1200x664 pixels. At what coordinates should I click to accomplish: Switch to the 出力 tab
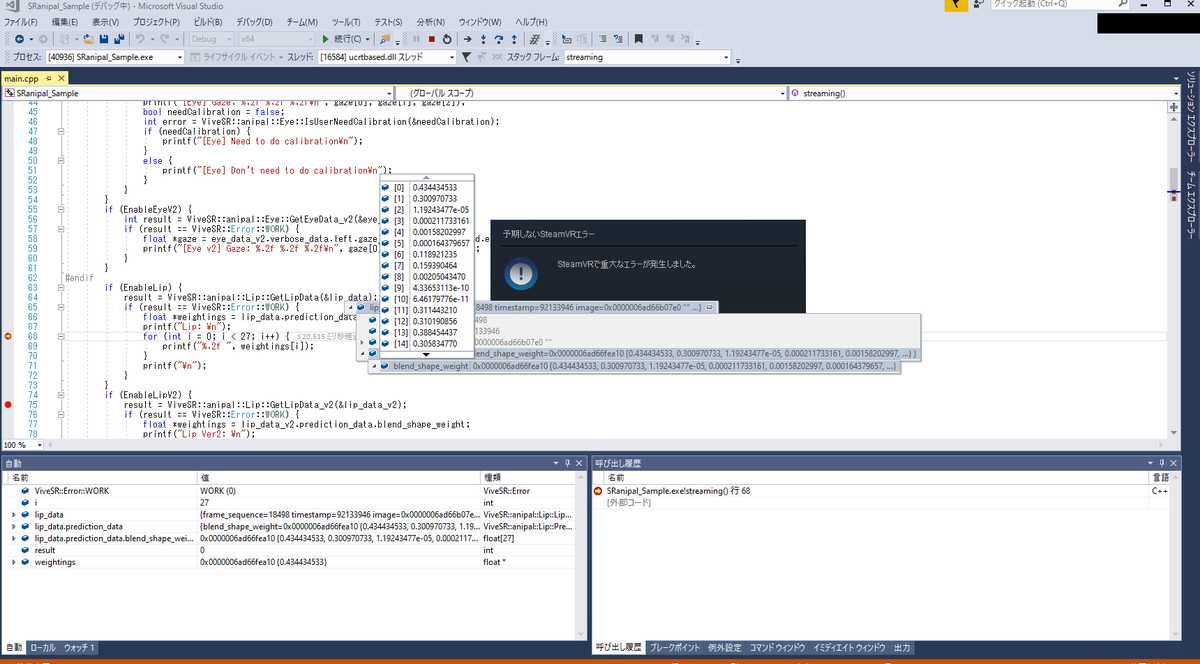902,648
